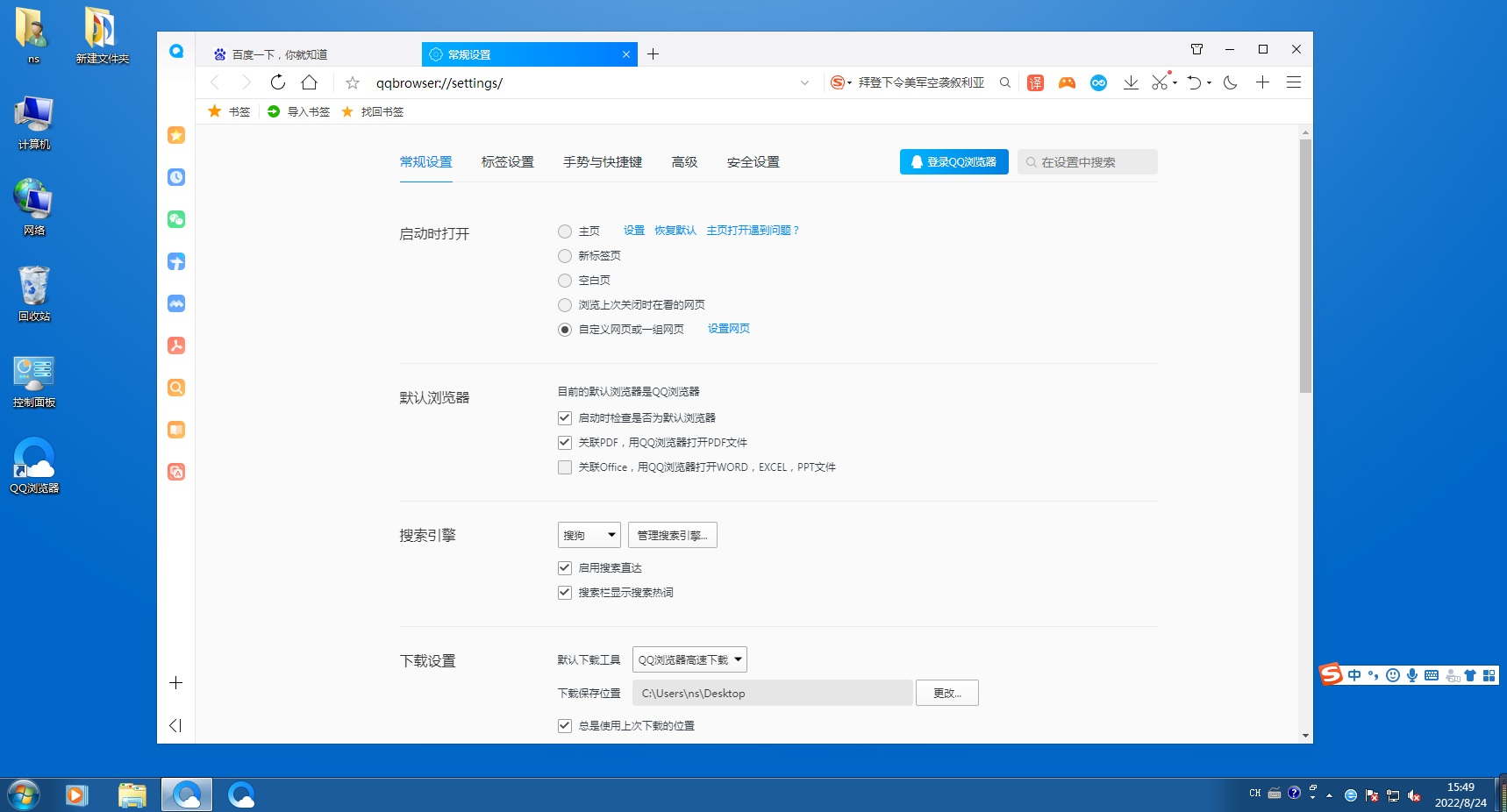Click the plus icon in the toolbar

(x=1262, y=82)
